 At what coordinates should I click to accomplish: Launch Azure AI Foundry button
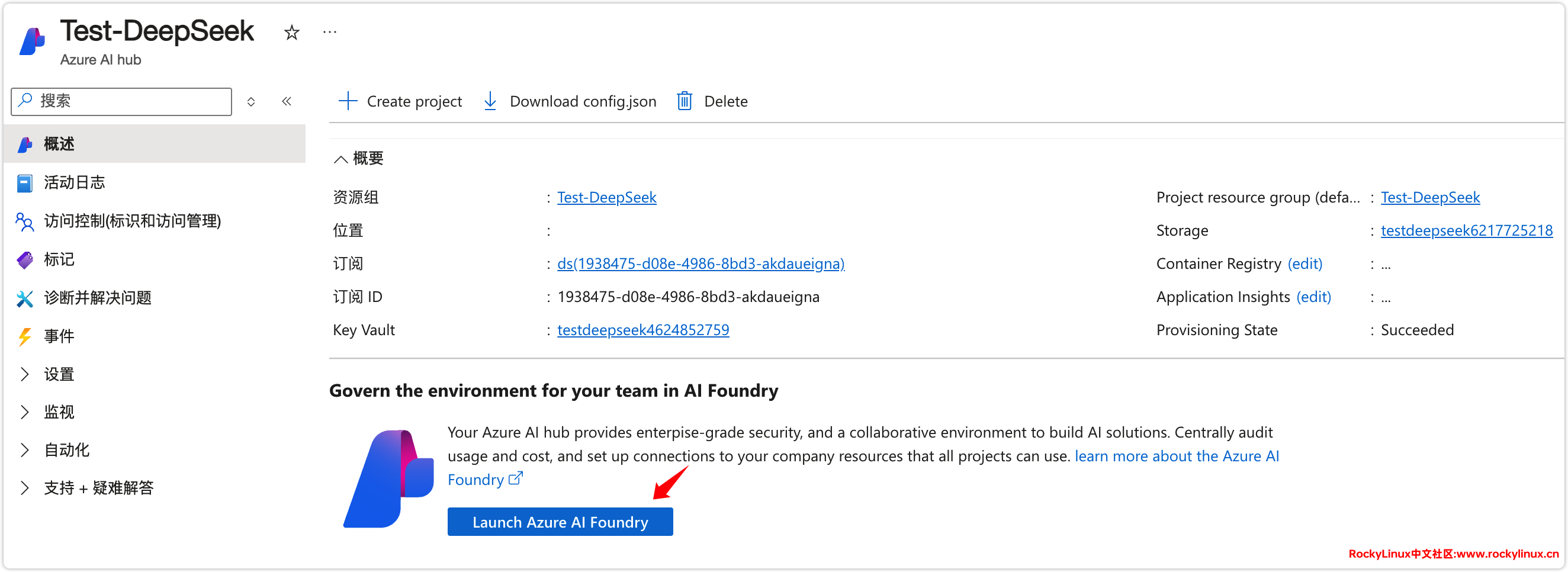[x=560, y=522]
